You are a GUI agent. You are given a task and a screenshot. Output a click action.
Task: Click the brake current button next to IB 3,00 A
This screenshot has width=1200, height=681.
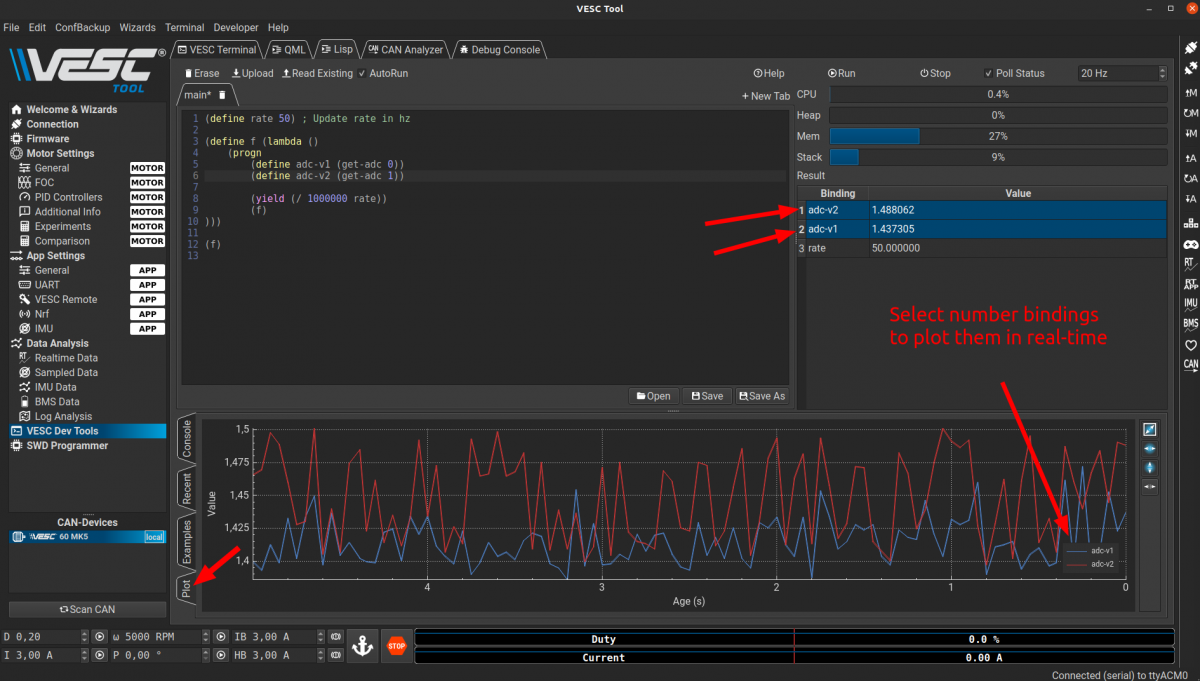click(x=336, y=637)
